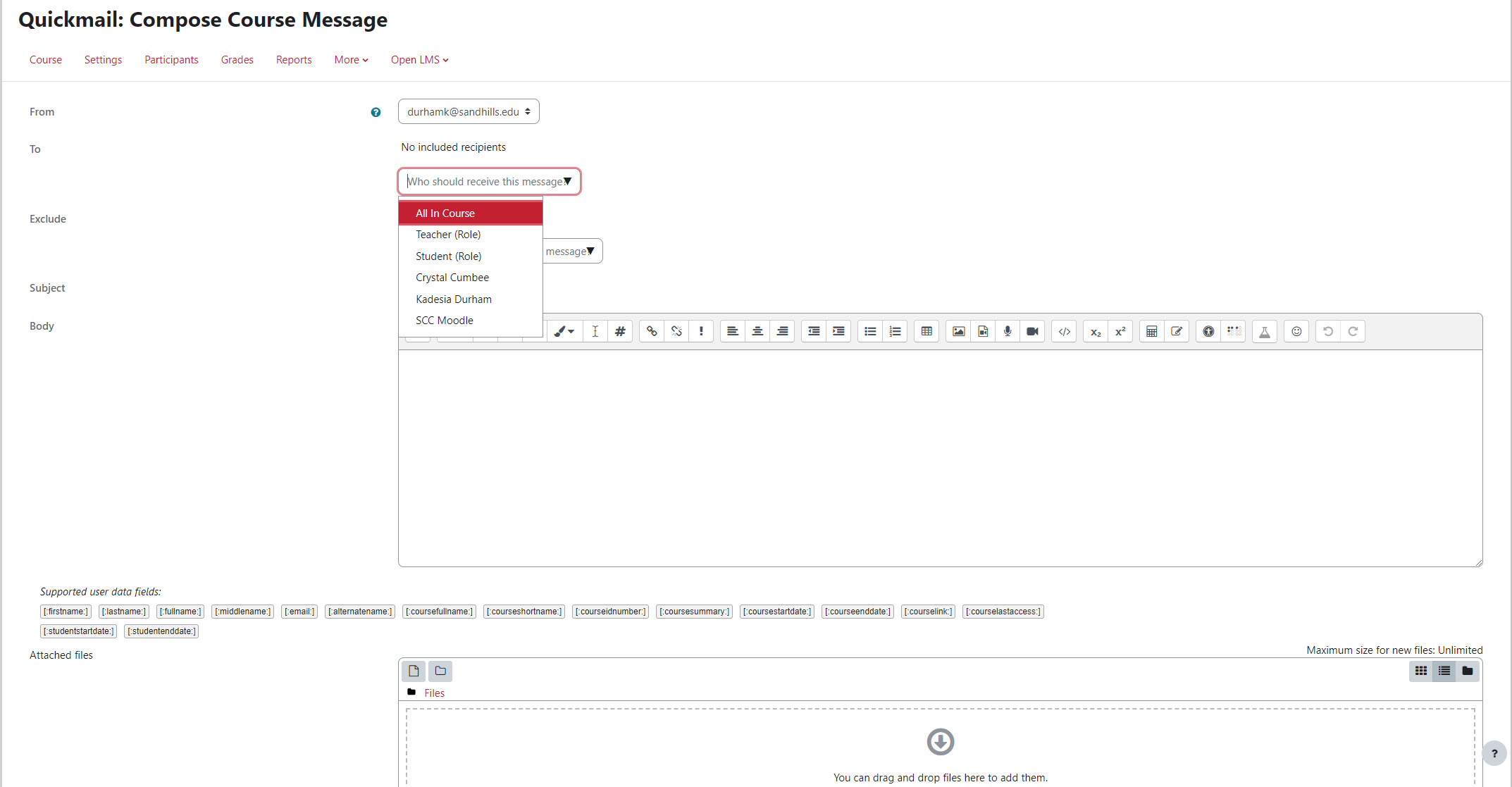The width and height of the screenshot is (1512, 787).
Task: Choose SCC Moodle as recipient
Action: (471, 321)
